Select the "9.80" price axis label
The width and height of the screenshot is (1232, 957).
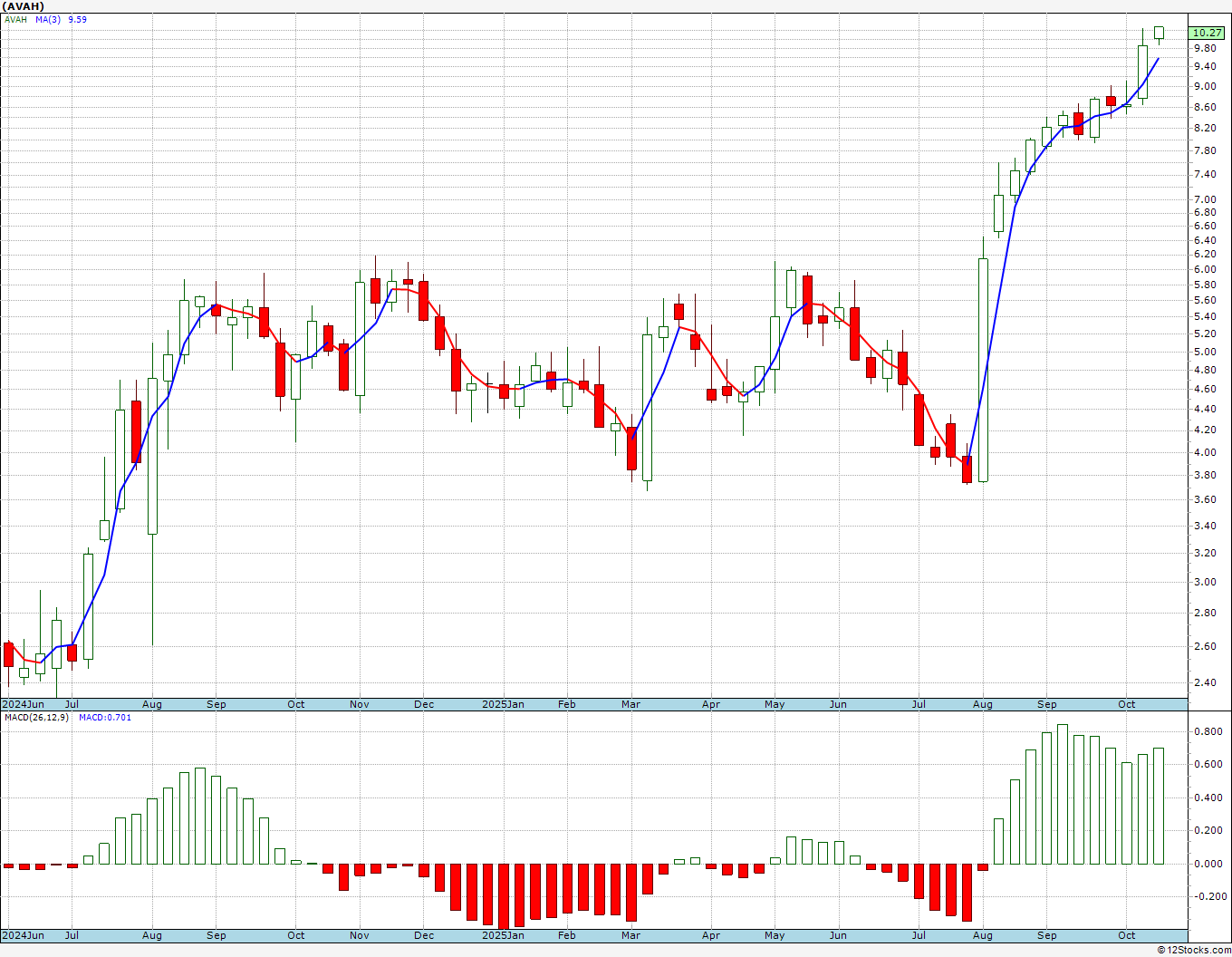[1205, 48]
